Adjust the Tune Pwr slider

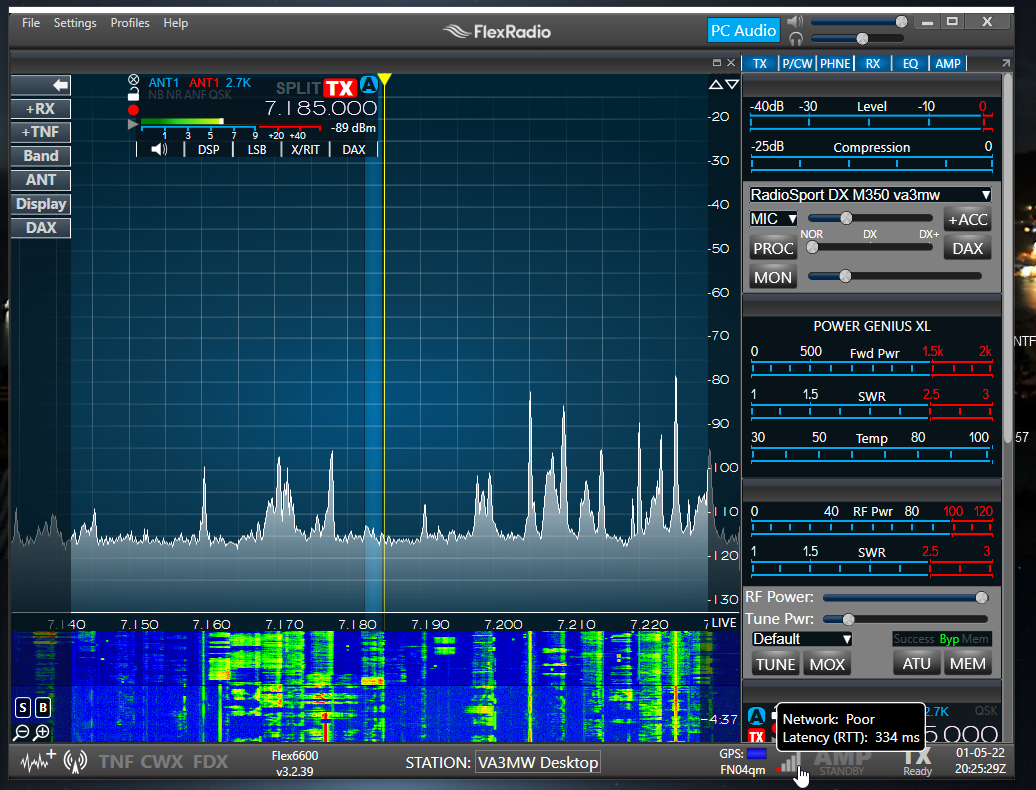(905, 619)
